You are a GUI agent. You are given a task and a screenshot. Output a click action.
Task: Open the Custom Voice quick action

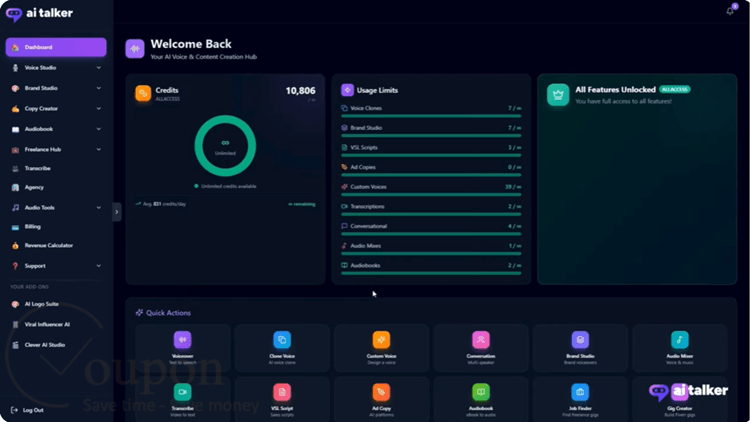tap(381, 348)
